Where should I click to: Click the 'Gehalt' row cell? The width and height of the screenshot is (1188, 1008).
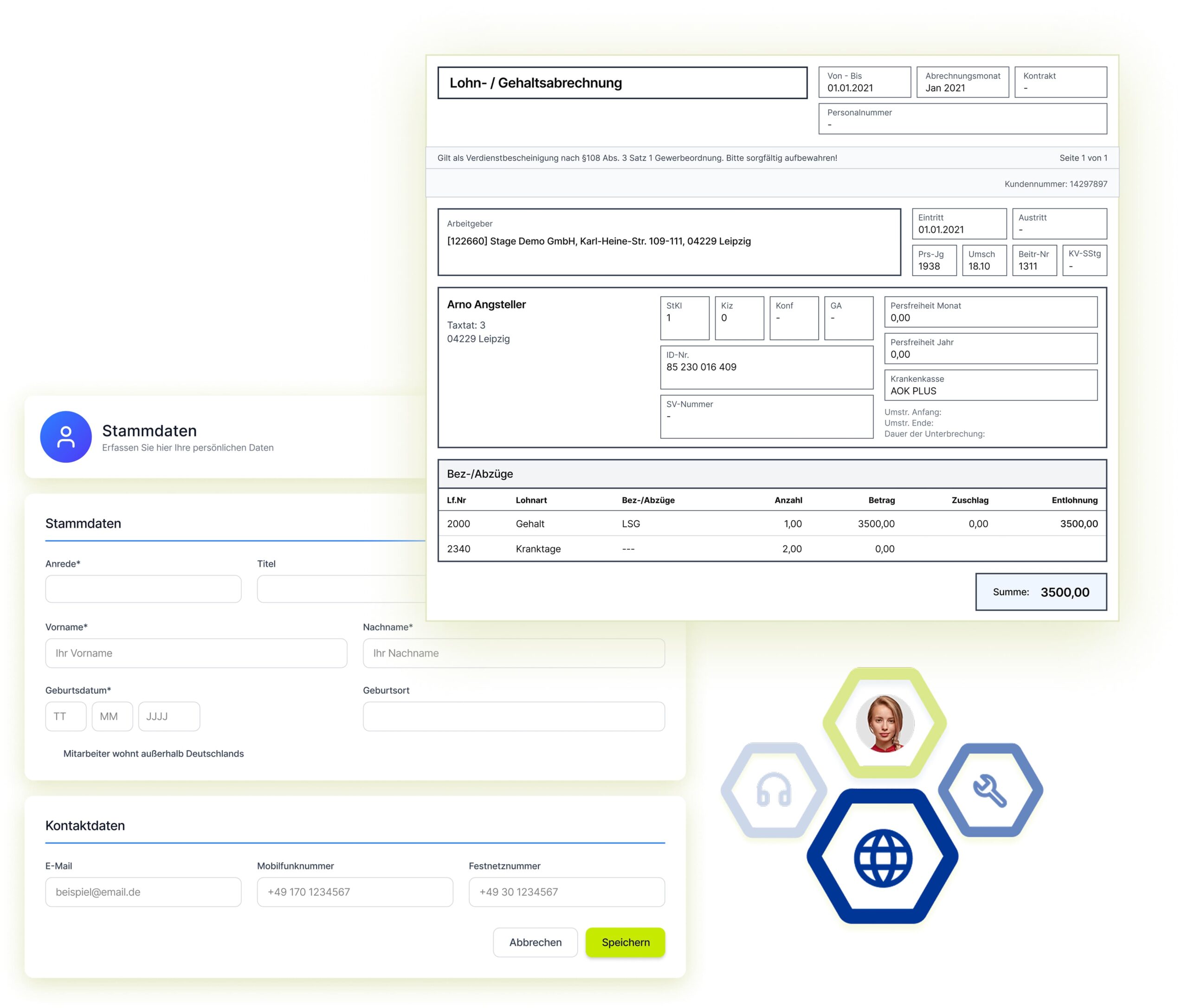click(x=529, y=524)
